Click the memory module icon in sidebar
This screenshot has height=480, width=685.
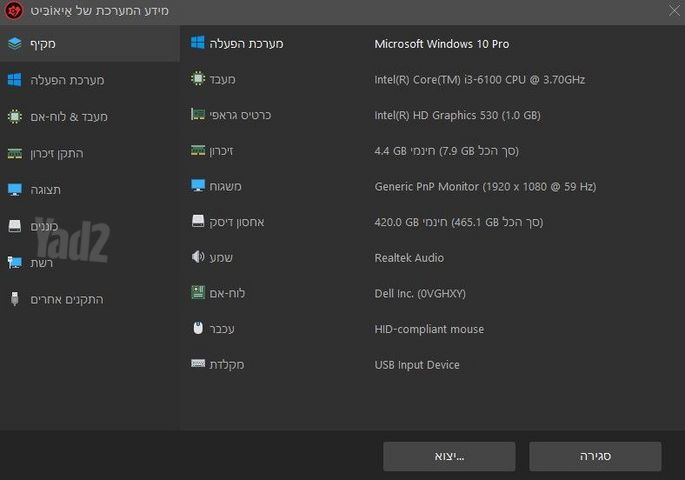14,153
